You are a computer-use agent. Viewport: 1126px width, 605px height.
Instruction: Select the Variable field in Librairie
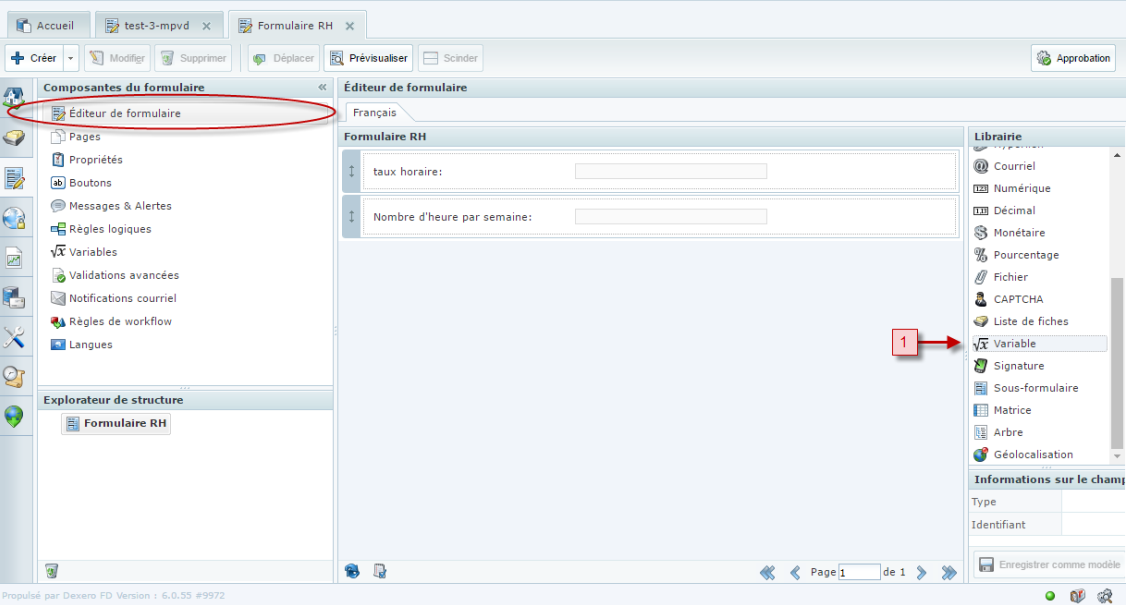1014,344
